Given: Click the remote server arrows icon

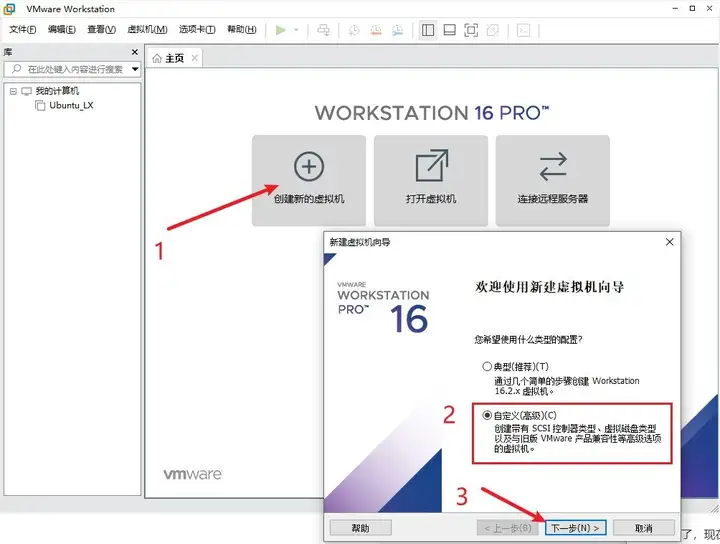Looking at the screenshot, I should (x=553, y=166).
